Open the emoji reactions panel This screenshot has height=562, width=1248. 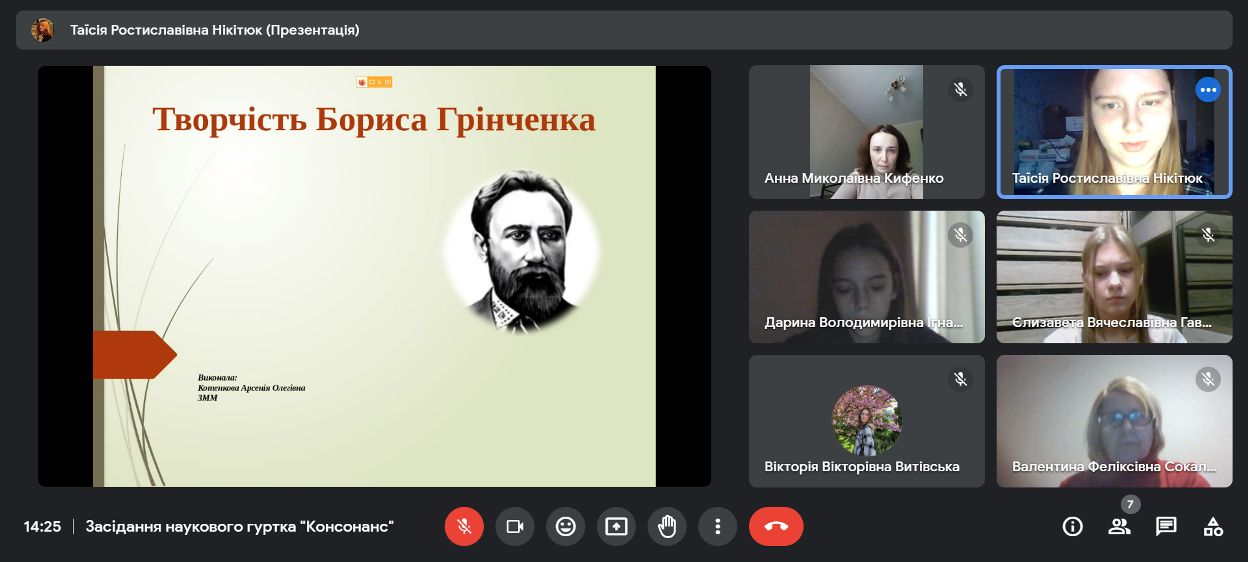tap(566, 526)
